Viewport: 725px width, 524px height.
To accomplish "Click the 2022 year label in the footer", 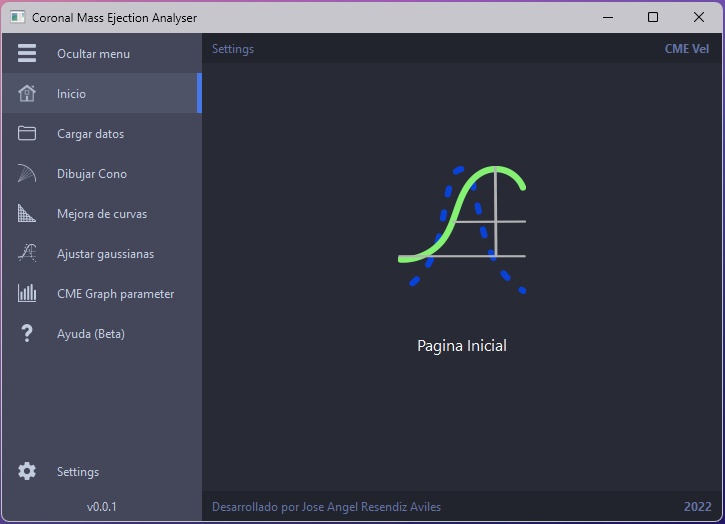I will point(698,506).
